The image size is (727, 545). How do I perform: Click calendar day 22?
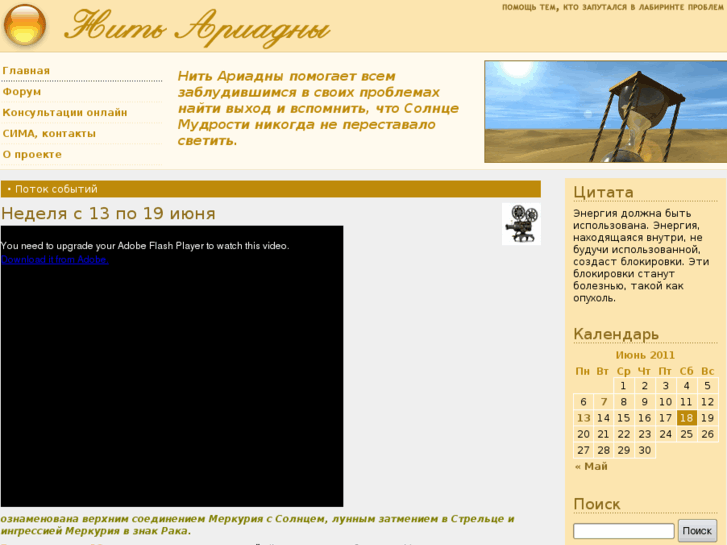624,434
